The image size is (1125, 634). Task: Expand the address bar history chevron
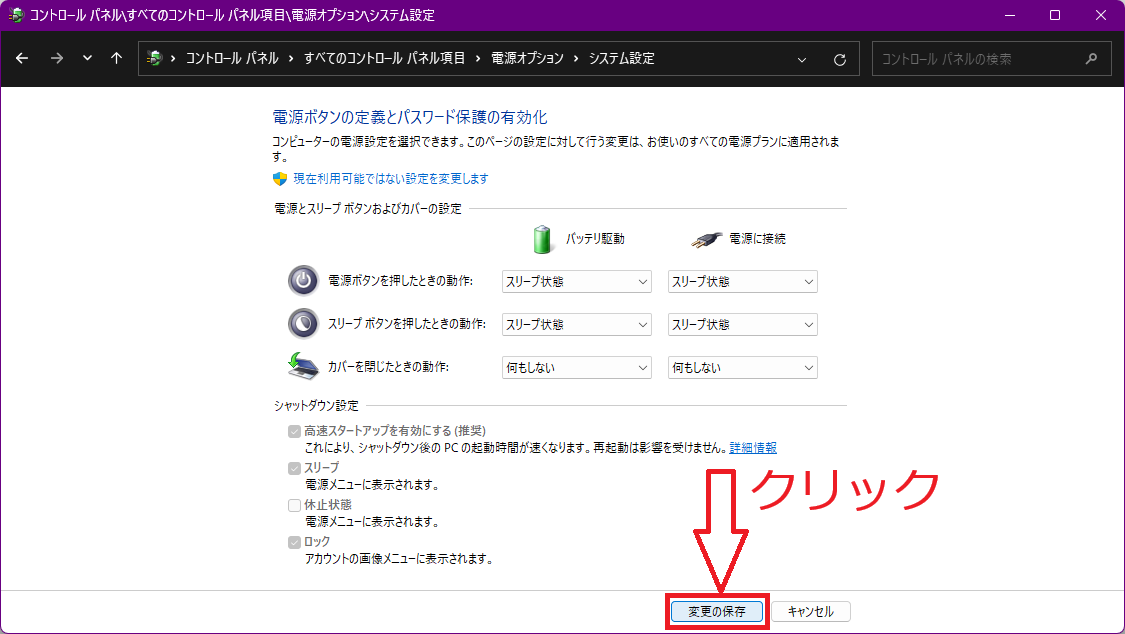click(x=802, y=58)
